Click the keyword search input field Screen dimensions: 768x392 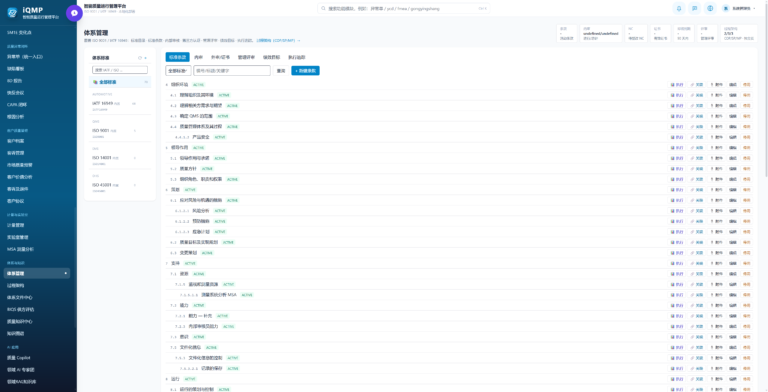tap(232, 71)
